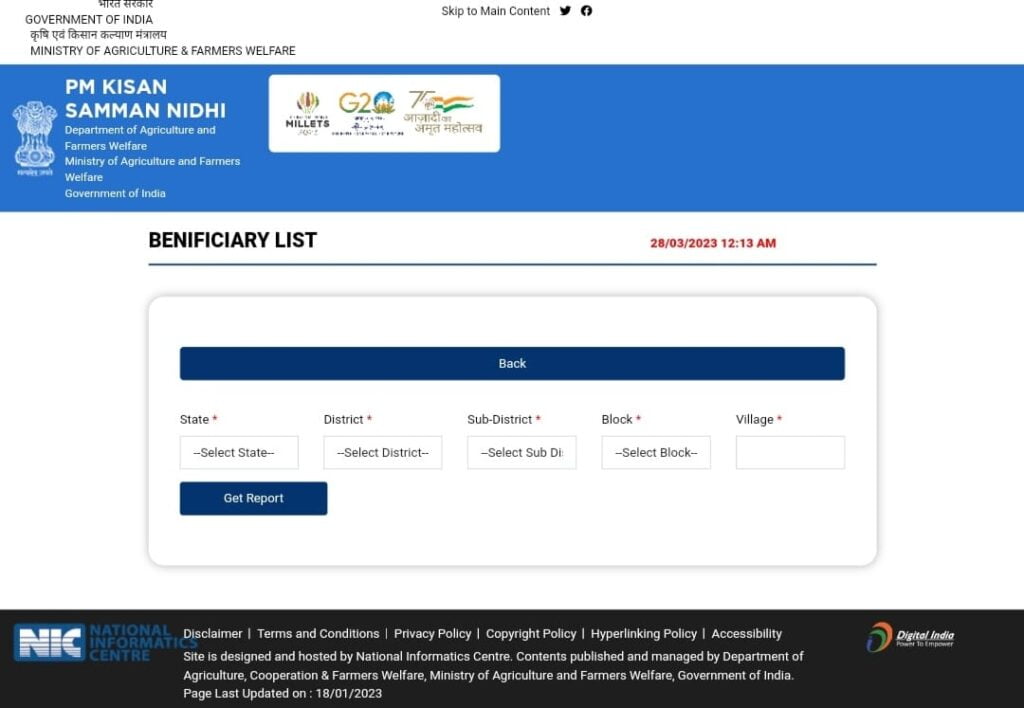1024x708 pixels.
Task: Click the national emblem logo
Action: 35,138
